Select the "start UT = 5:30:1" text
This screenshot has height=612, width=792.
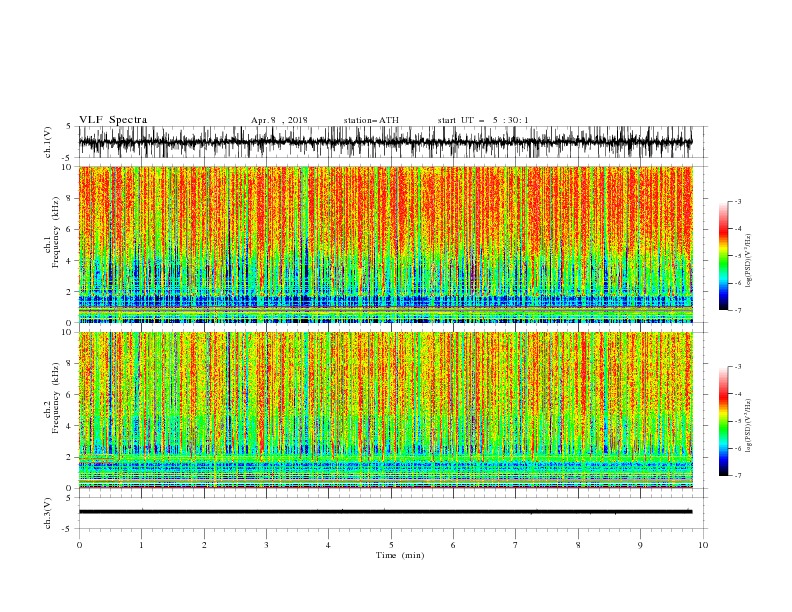pyautogui.click(x=482, y=120)
